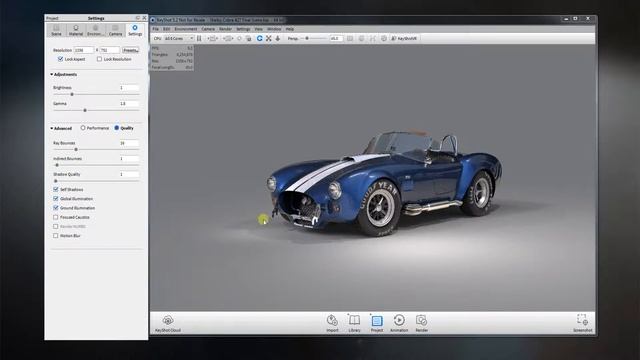Click the Indirect Bounces slider handle
This screenshot has width=640, height=360.
point(57,165)
